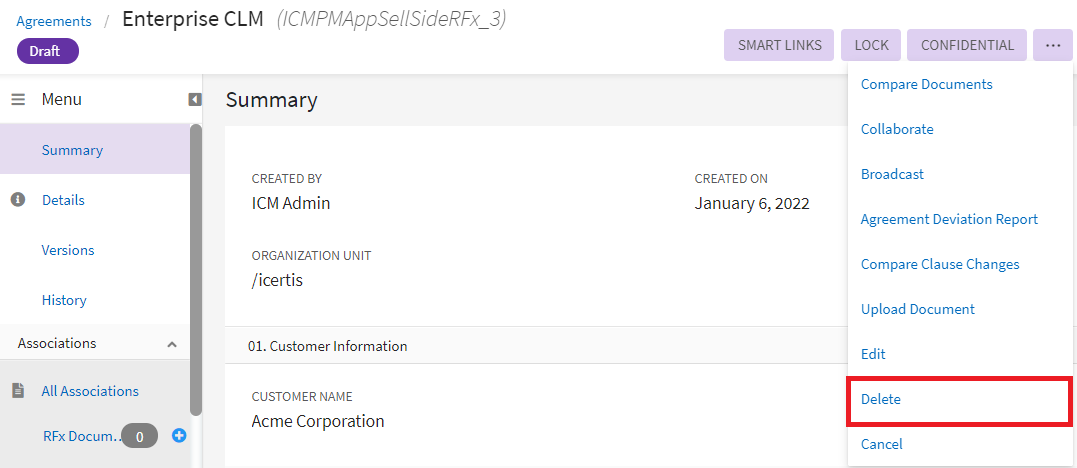Image resolution: width=1077 pixels, height=468 pixels.
Task: Open History in the left menu
Action: (64, 300)
